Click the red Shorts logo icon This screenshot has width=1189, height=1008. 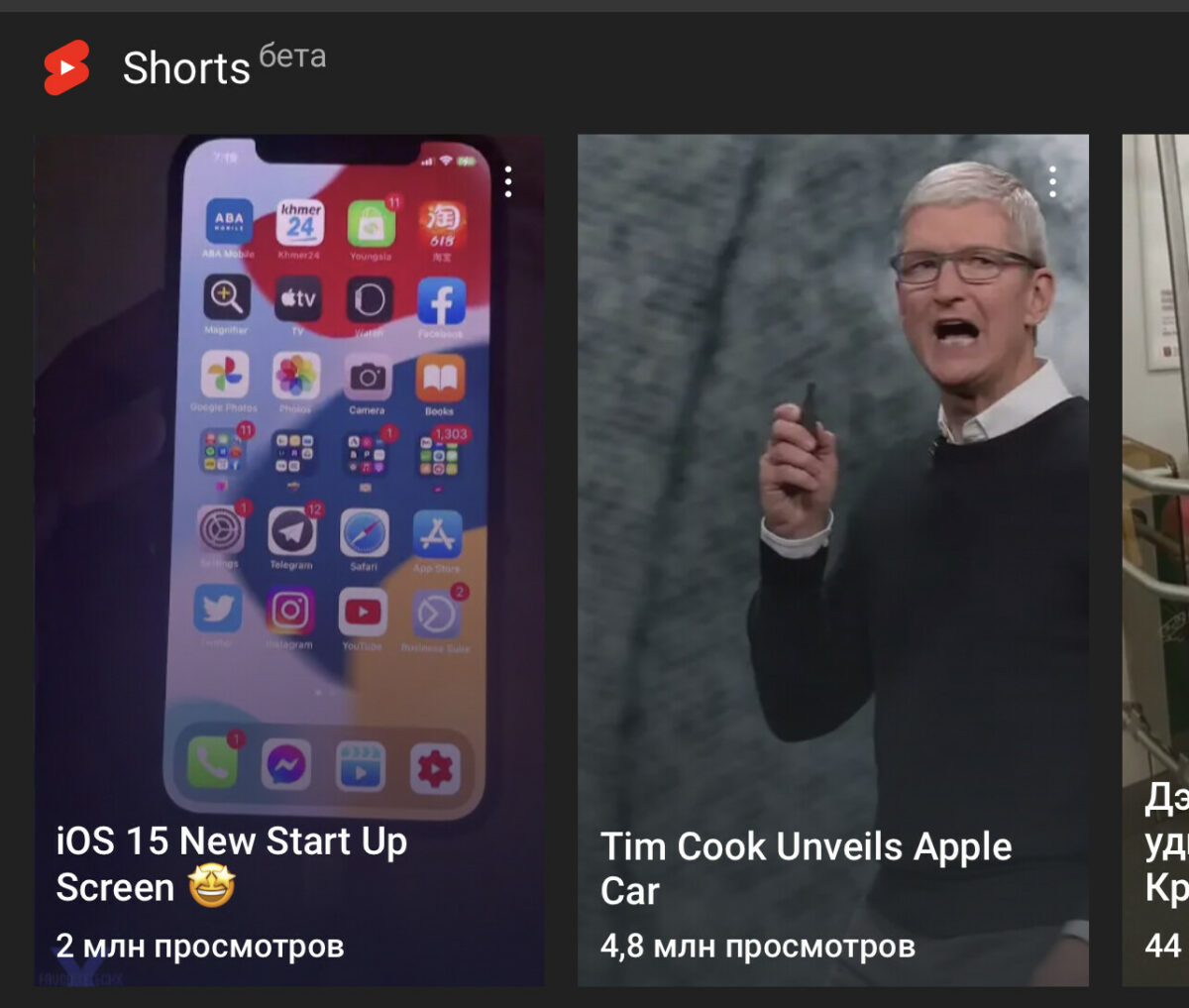point(66,67)
